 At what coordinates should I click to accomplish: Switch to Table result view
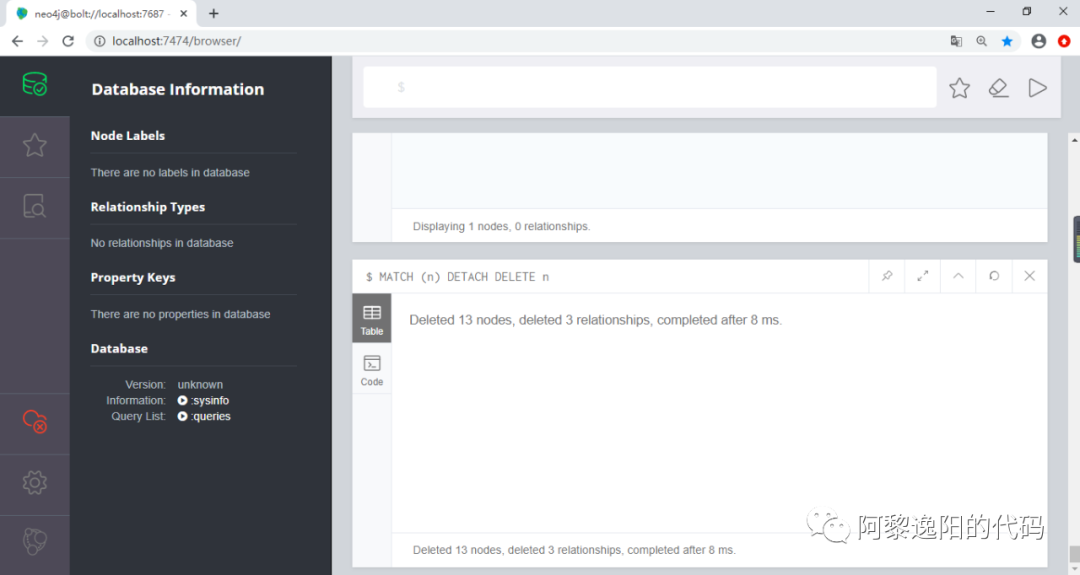[372, 319]
